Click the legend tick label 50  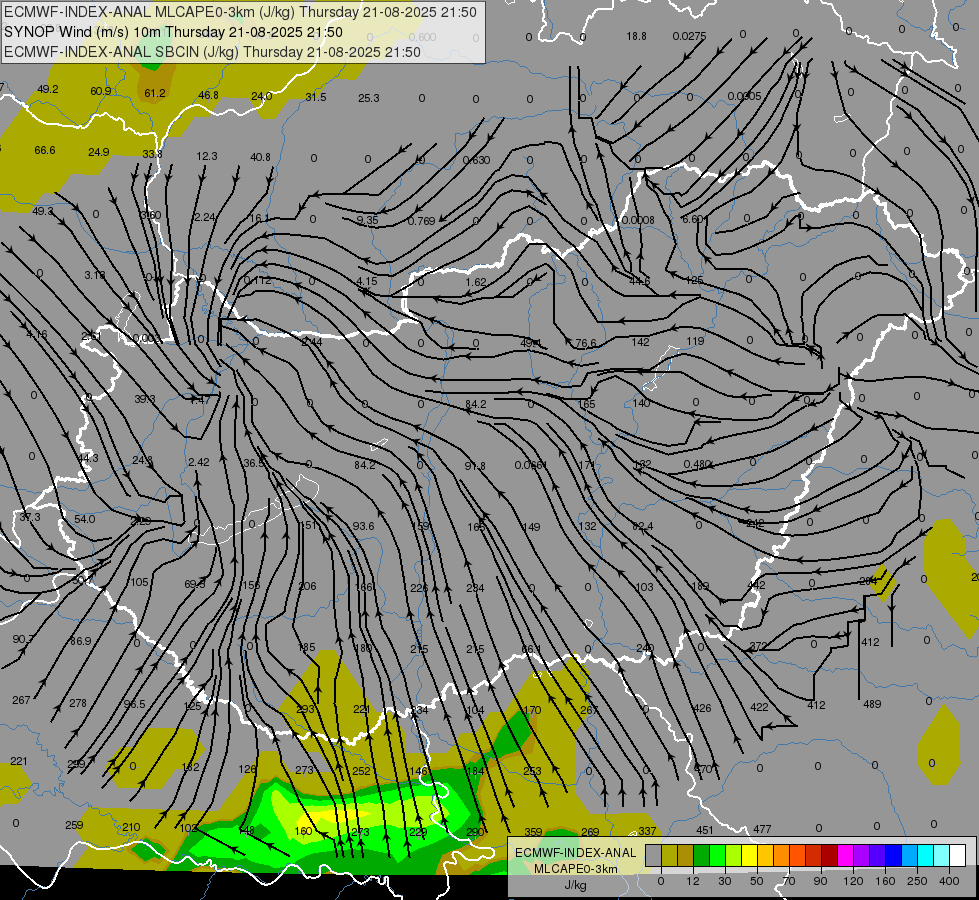[x=756, y=881]
